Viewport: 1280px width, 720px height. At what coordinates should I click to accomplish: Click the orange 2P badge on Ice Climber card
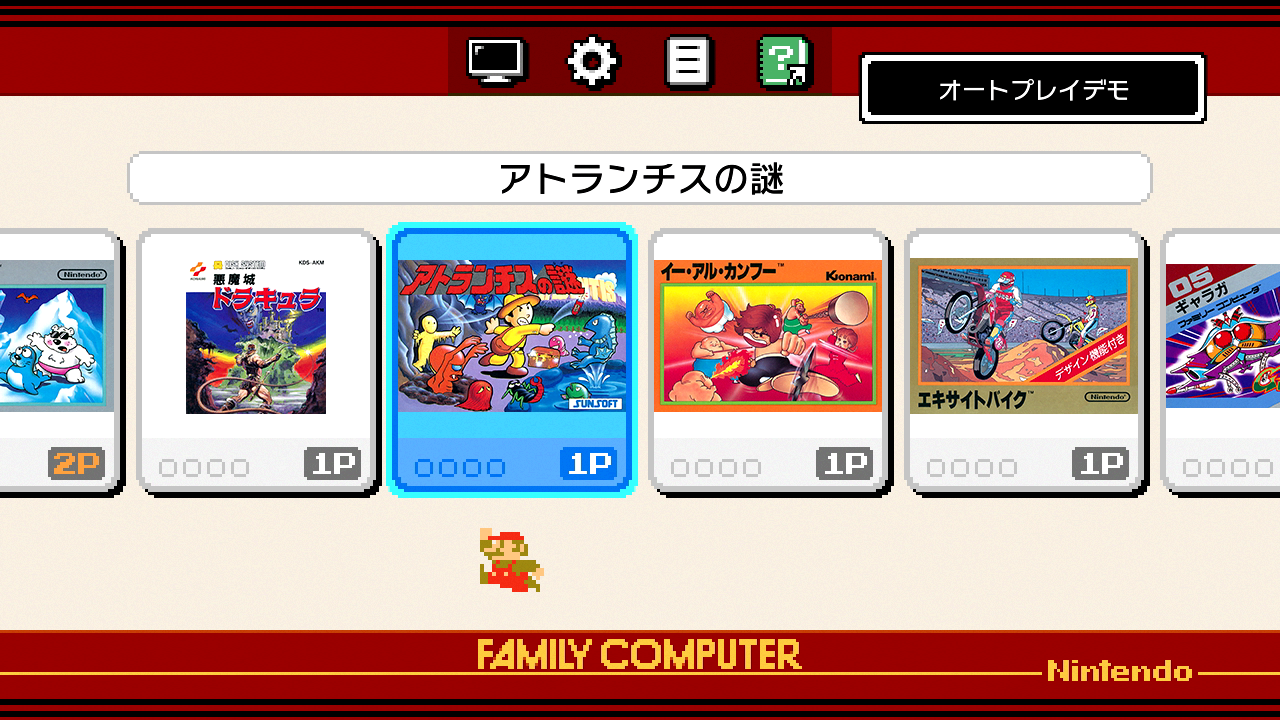pyautogui.click(x=76, y=464)
